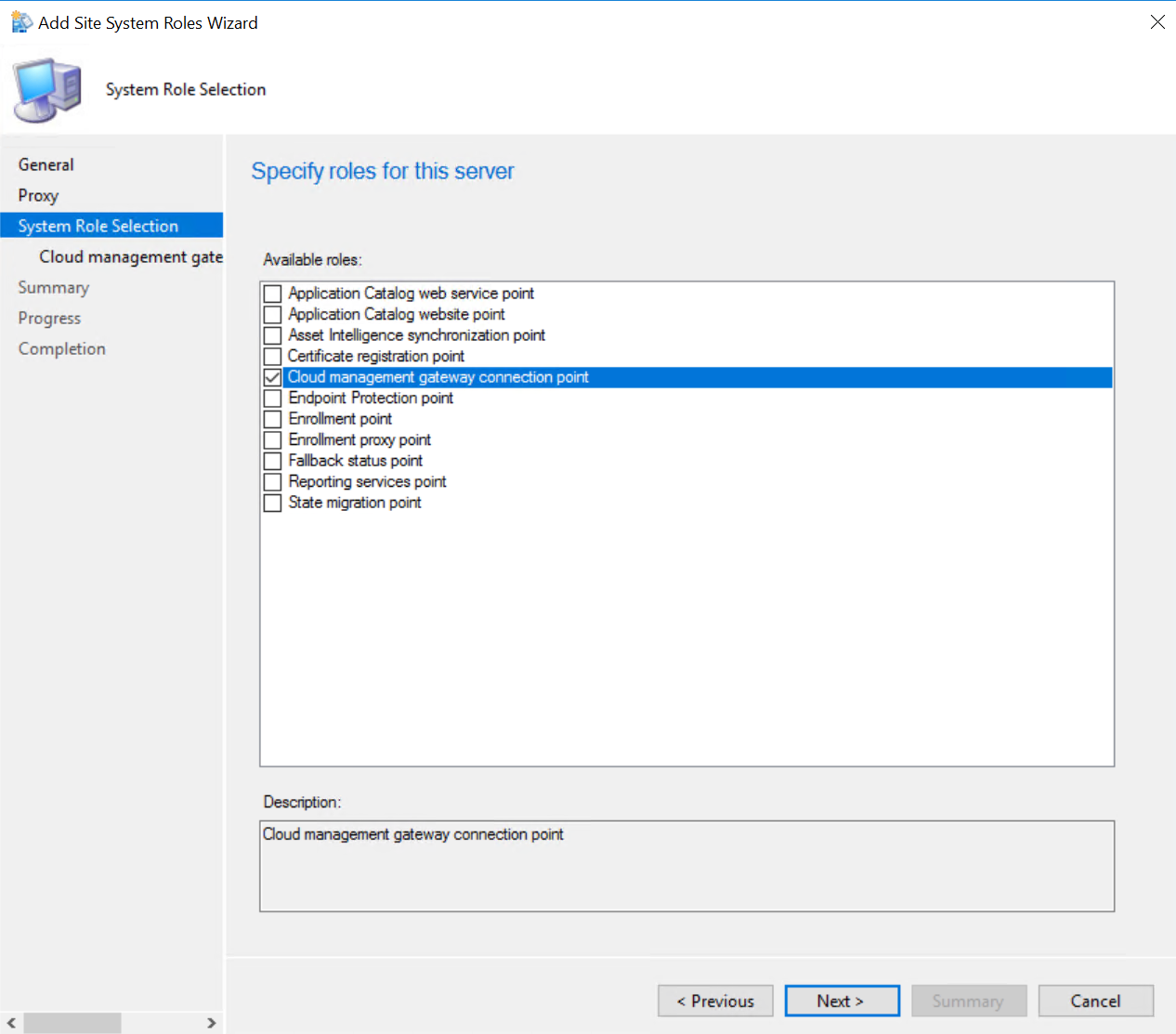
Task: Open Cloud management gateway sub-step
Action: click(131, 256)
